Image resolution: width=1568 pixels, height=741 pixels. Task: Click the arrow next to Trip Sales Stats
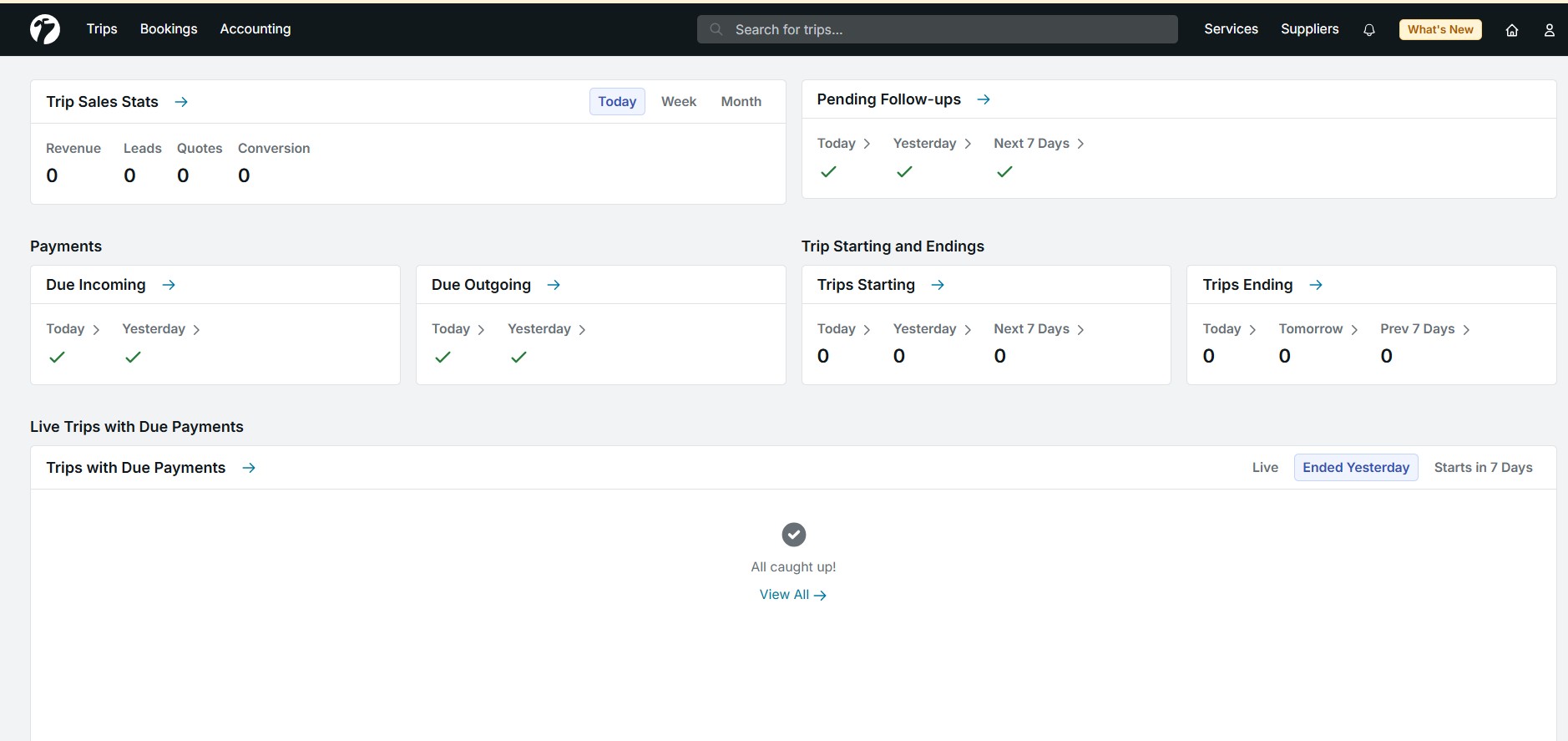(x=181, y=102)
